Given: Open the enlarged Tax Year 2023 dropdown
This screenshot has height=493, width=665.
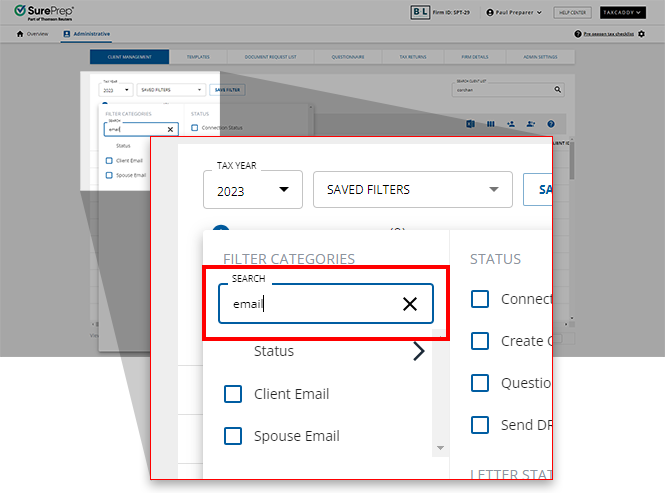Looking at the screenshot, I should pos(253,190).
